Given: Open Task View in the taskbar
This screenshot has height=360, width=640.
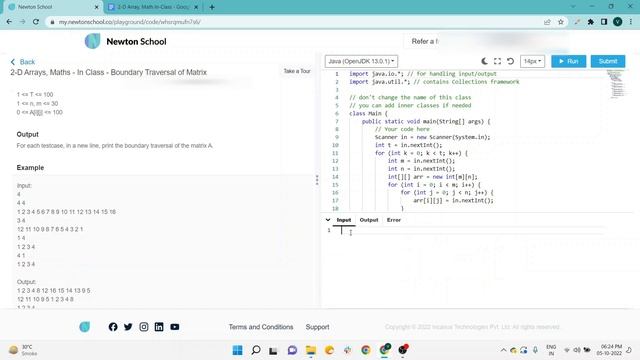Looking at the screenshot, I should coord(273,351).
